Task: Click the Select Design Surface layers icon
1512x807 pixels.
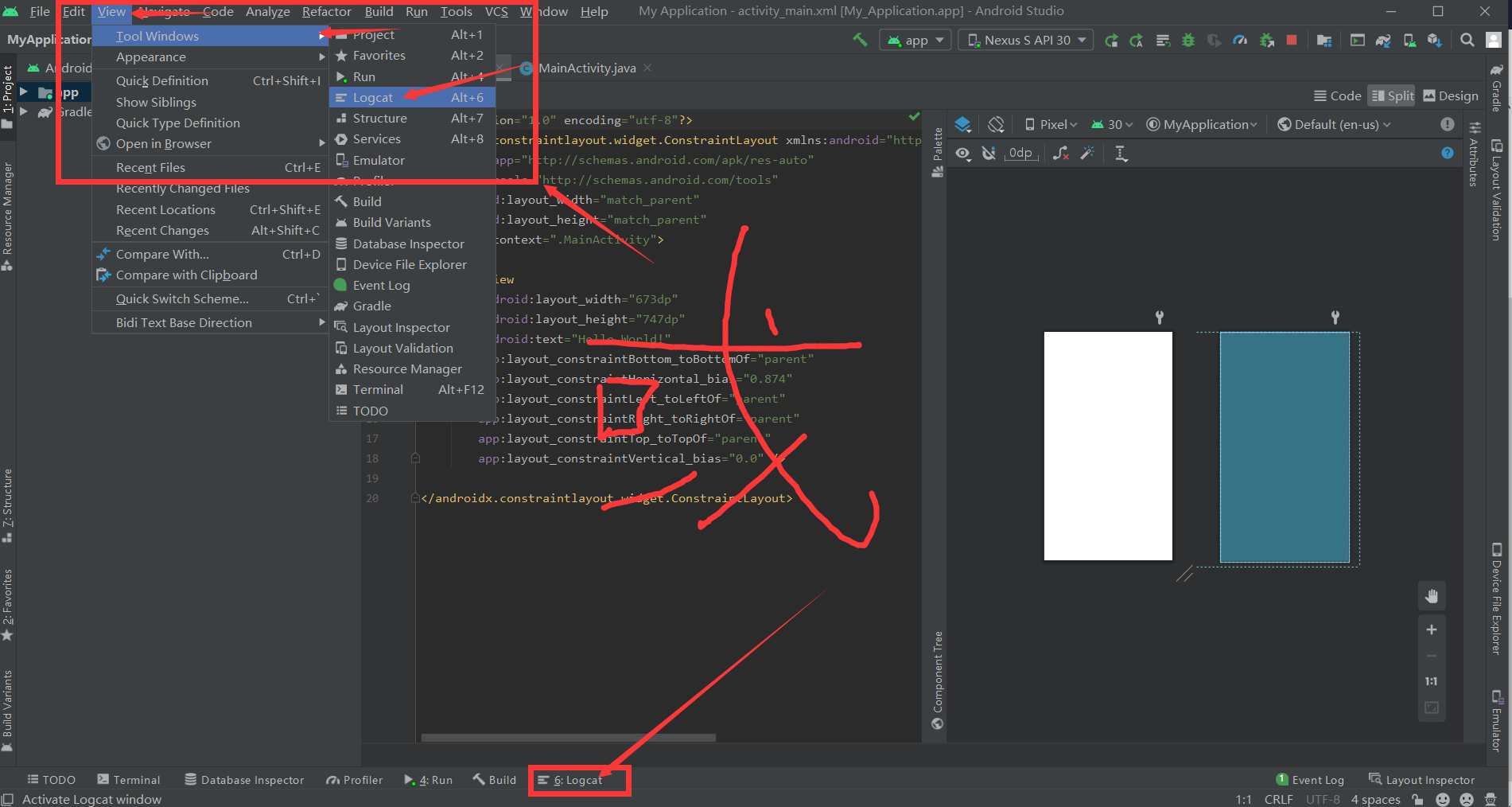Action: click(x=963, y=124)
